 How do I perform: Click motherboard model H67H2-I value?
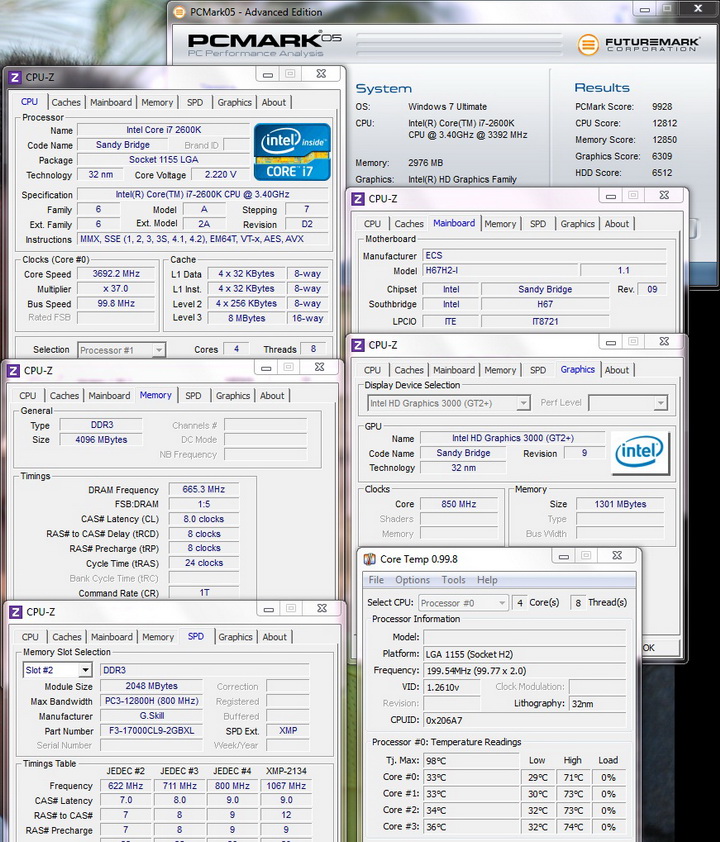pyautogui.click(x=500, y=271)
